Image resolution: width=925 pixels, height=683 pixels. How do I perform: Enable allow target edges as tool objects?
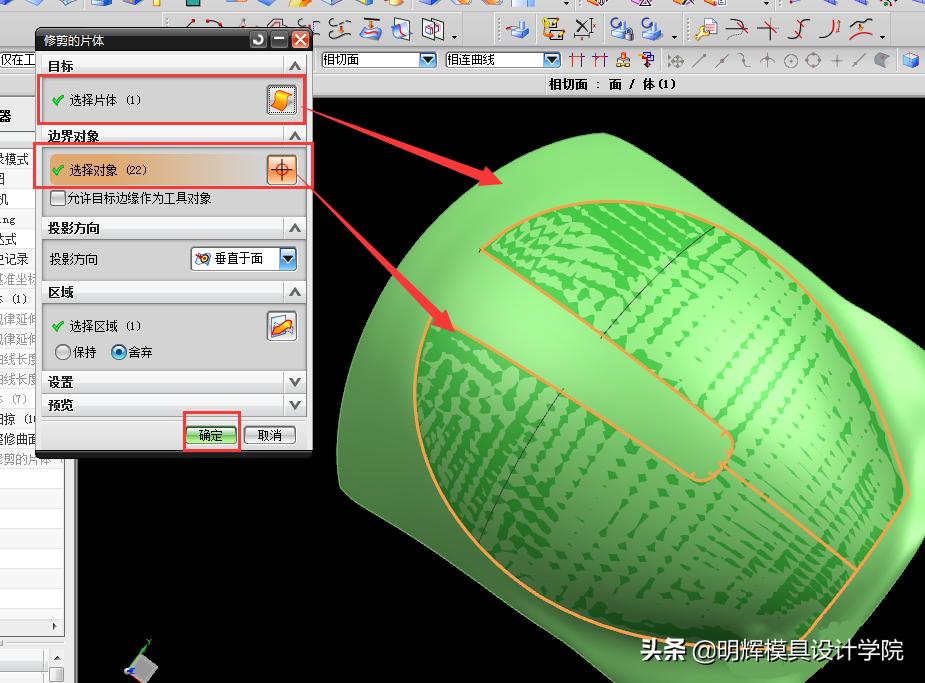point(58,198)
